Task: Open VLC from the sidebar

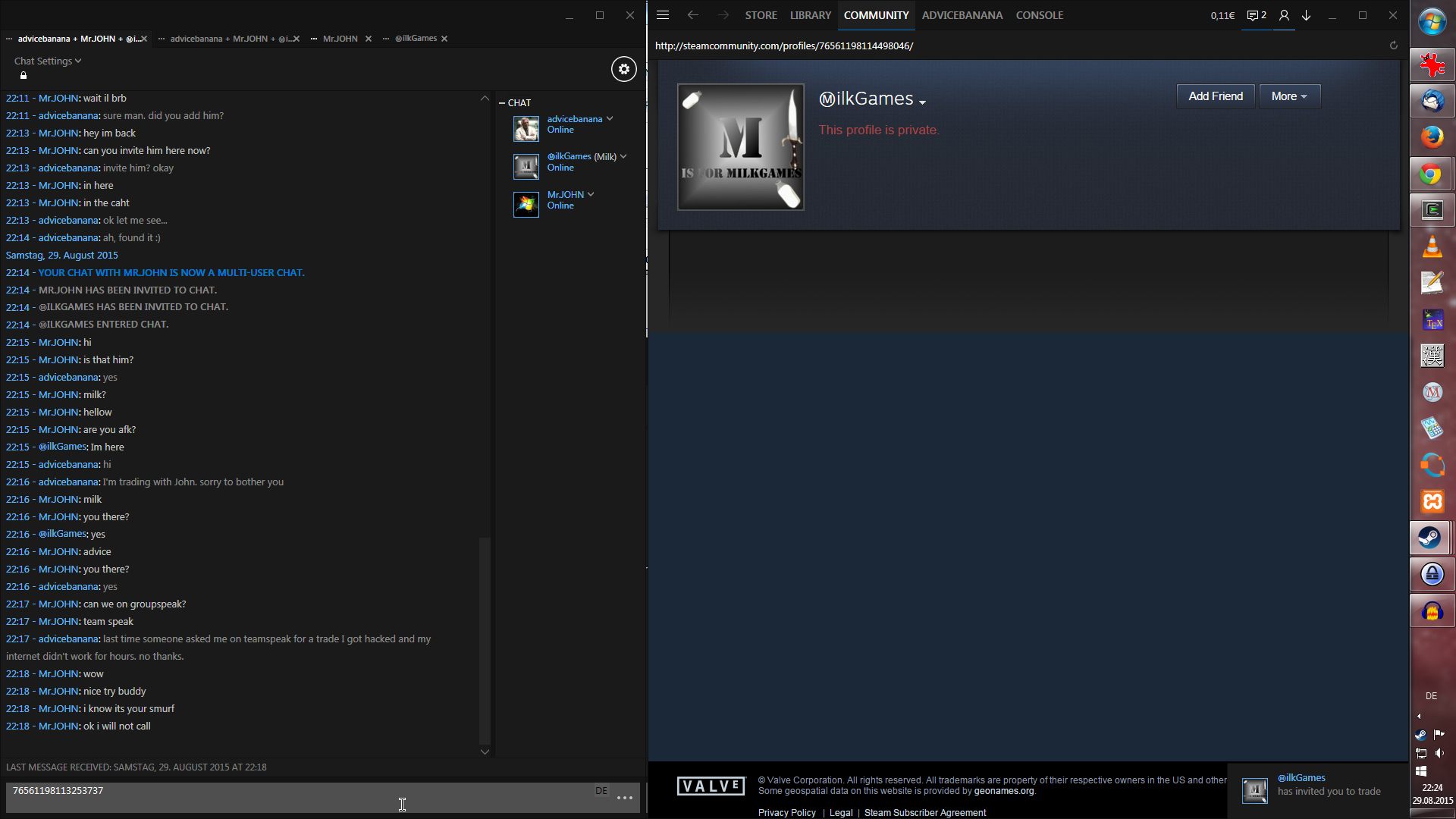Action: pyautogui.click(x=1432, y=246)
